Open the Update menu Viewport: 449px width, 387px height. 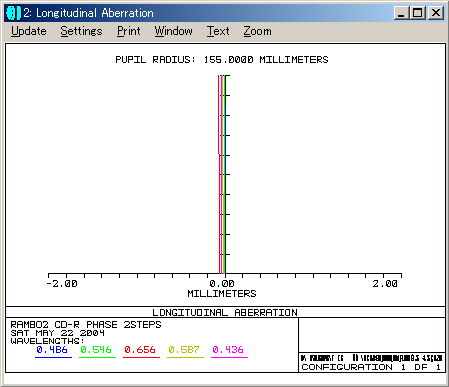tap(29, 31)
